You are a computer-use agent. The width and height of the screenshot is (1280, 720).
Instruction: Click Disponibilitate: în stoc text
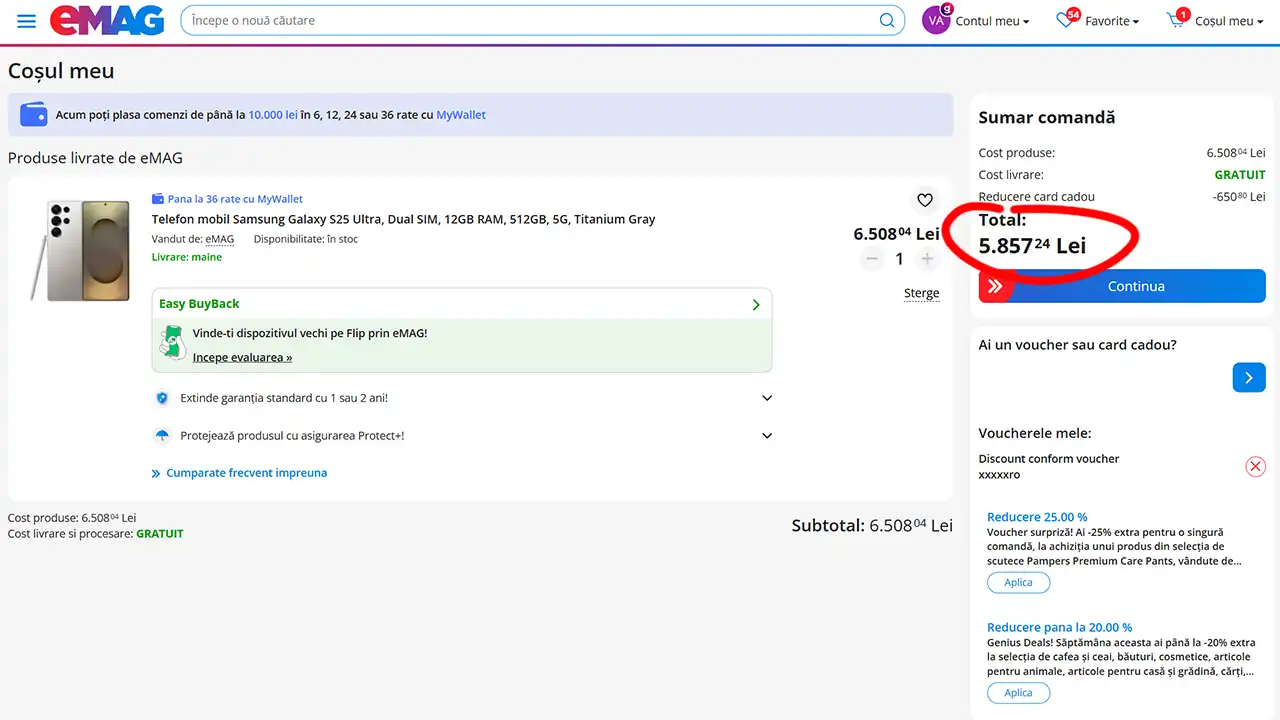click(x=305, y=239)
